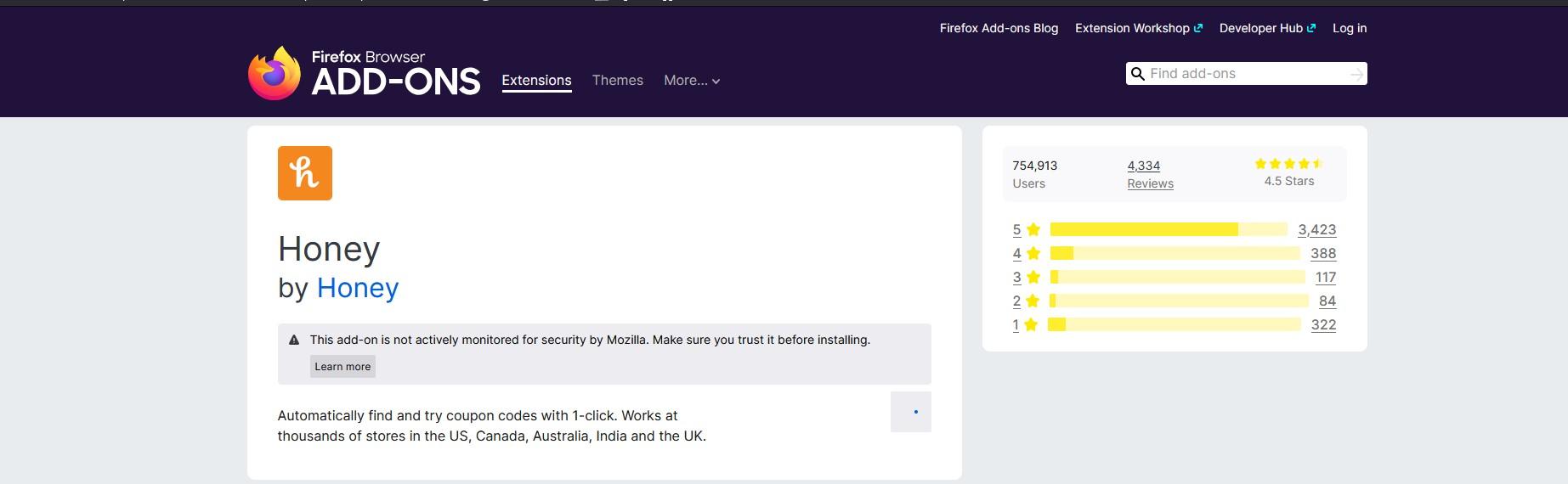Click the five-star rating bar
The width and height of the screenshot is (1568, 484).
coord(1169,229)
